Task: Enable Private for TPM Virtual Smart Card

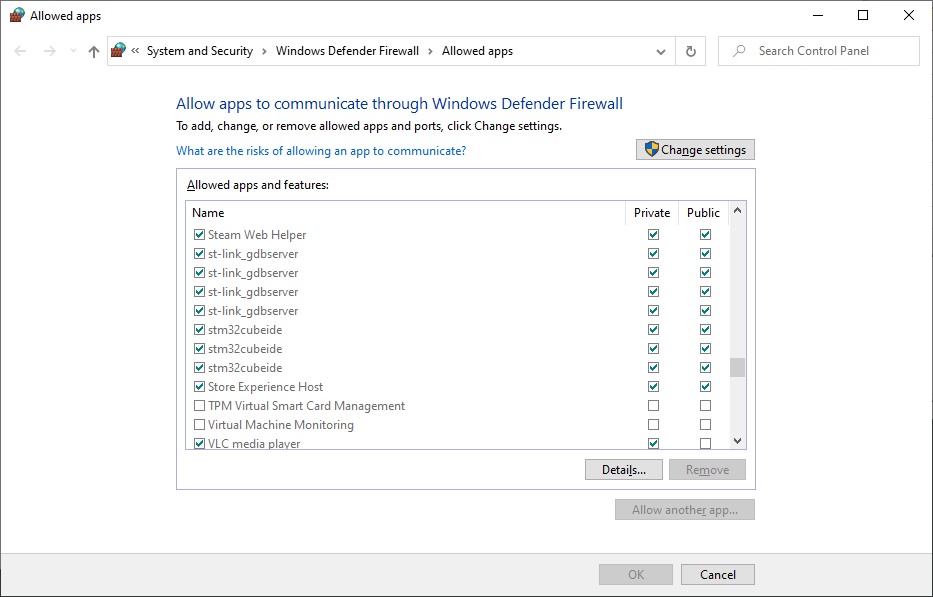Action: coord(653,406)
